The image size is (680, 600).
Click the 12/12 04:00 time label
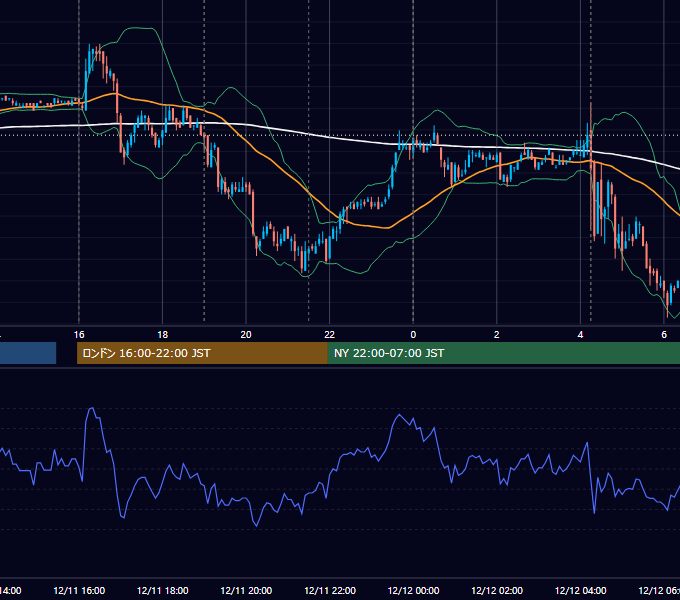click(x=581, y=590)
